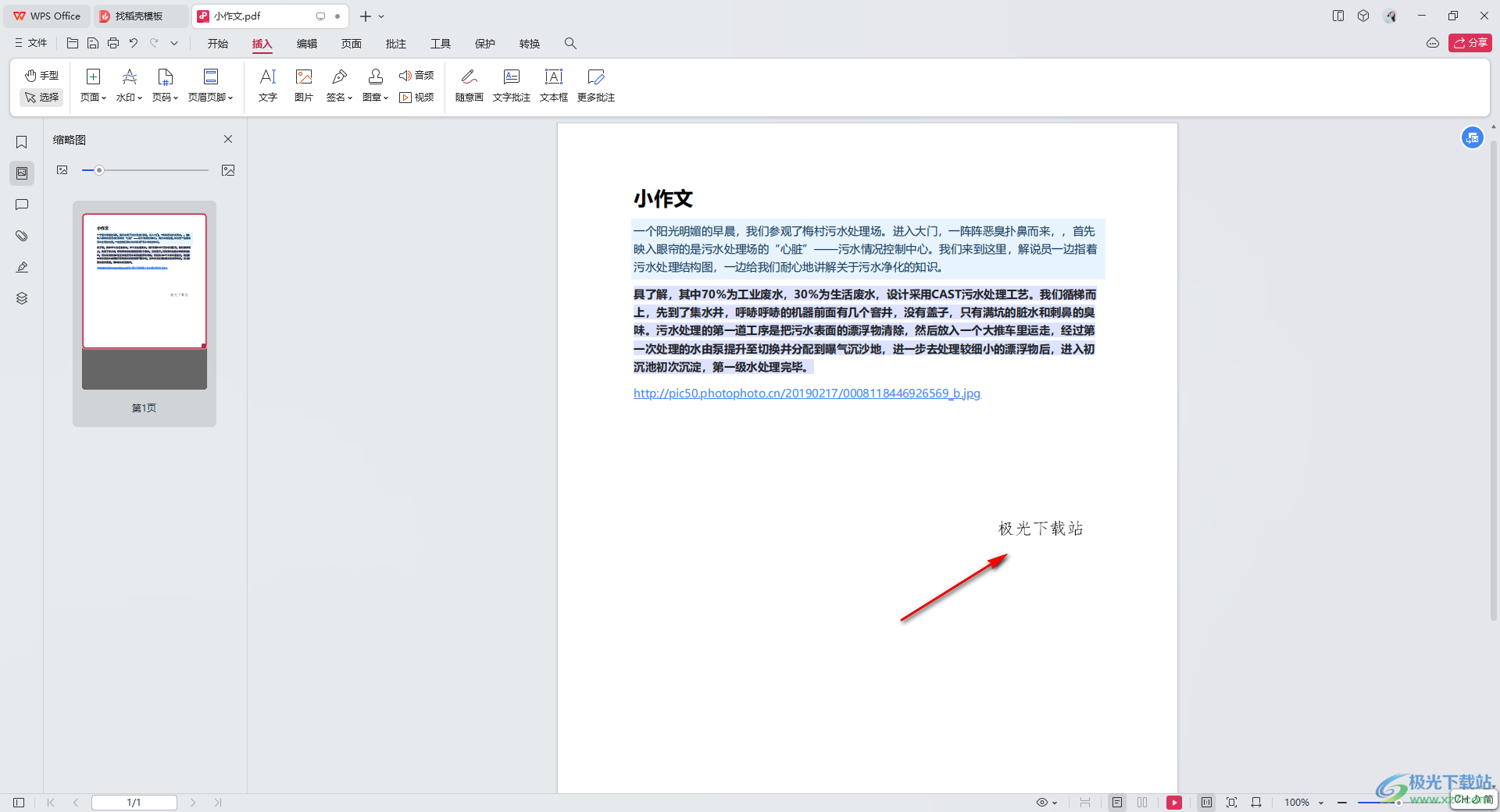Switch to the 开始 tab

(218, 44)
